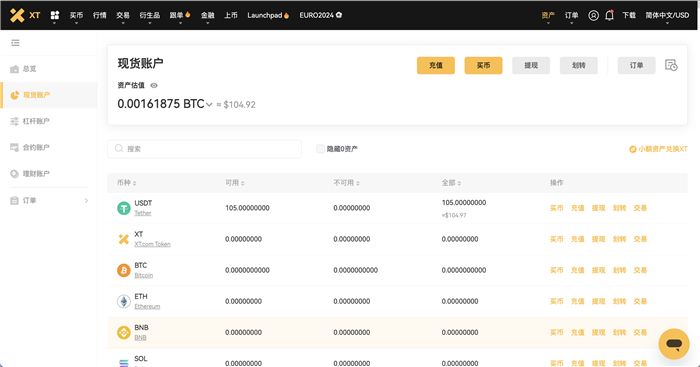Click the gray 划转 button
Image resolution: width=700 pixels, height=367 pixels.
(579, 65)
